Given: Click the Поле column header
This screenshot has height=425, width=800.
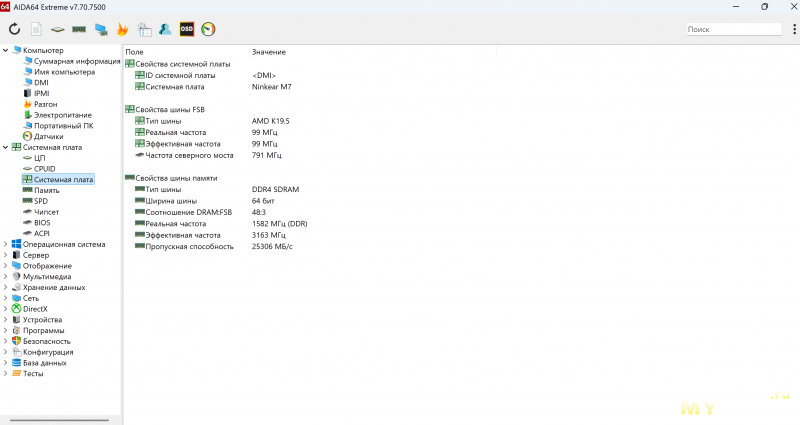Looking at the screenshot, I should pos(135,51).
